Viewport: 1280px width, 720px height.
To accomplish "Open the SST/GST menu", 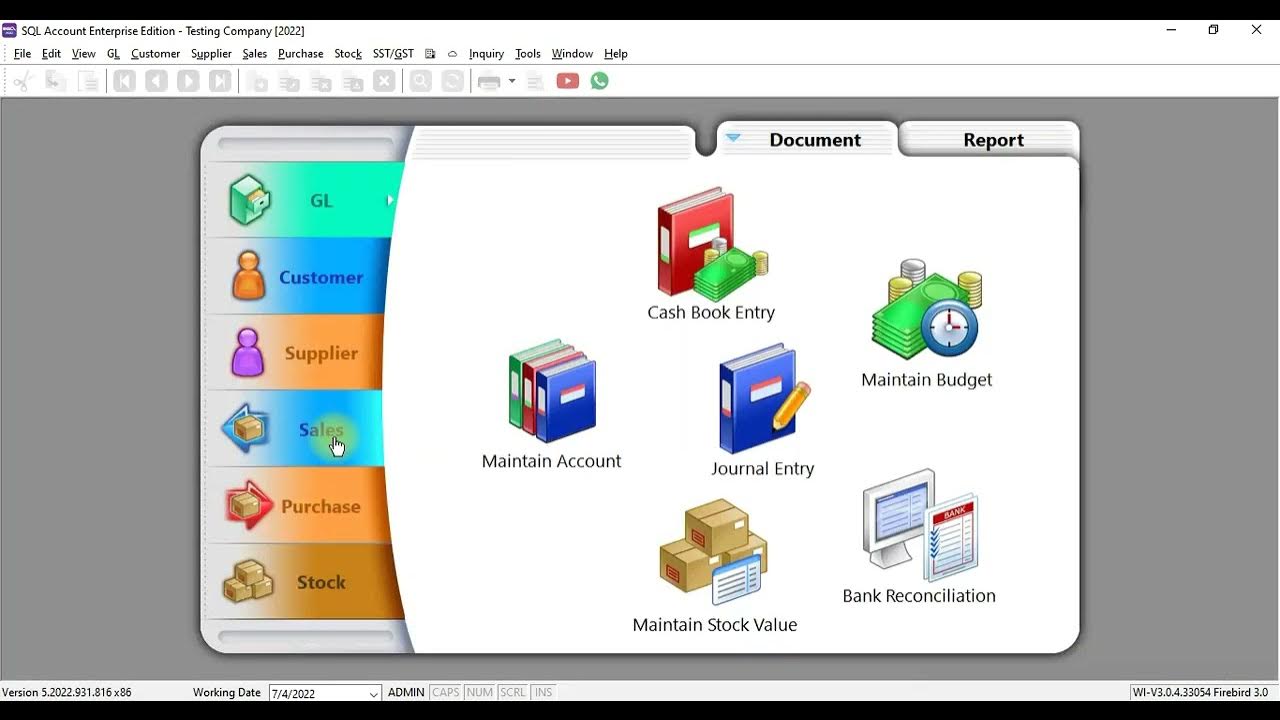I will (393, 54).
